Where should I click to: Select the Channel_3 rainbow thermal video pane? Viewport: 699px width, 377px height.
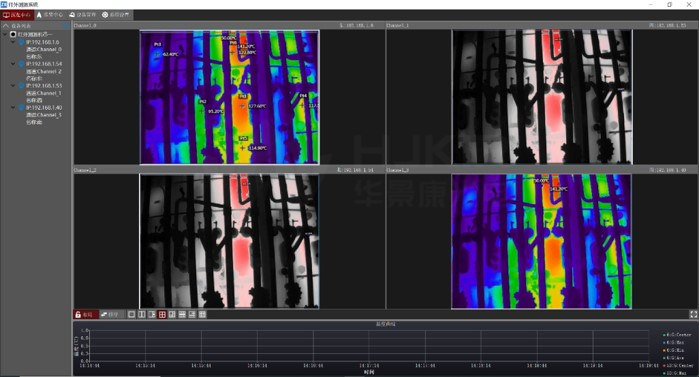tap(541, 241)
